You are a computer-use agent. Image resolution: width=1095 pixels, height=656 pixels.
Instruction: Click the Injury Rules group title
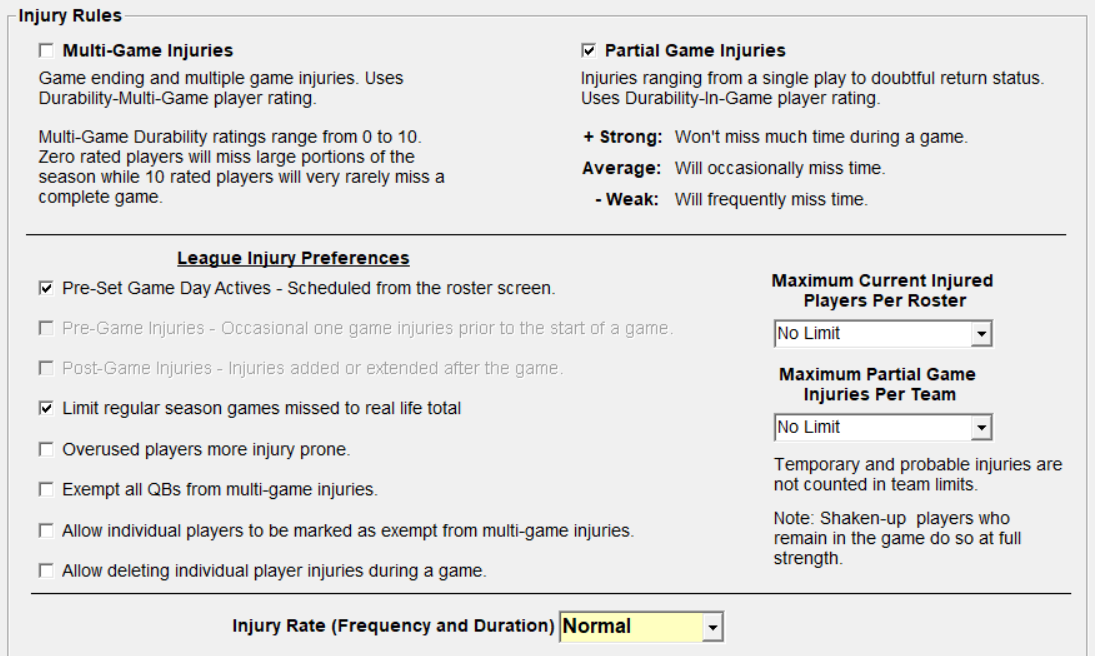click(x=70, y=16)
